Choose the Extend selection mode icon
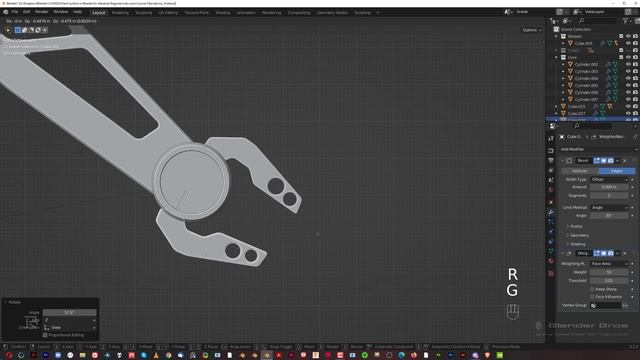 [24, 30]
